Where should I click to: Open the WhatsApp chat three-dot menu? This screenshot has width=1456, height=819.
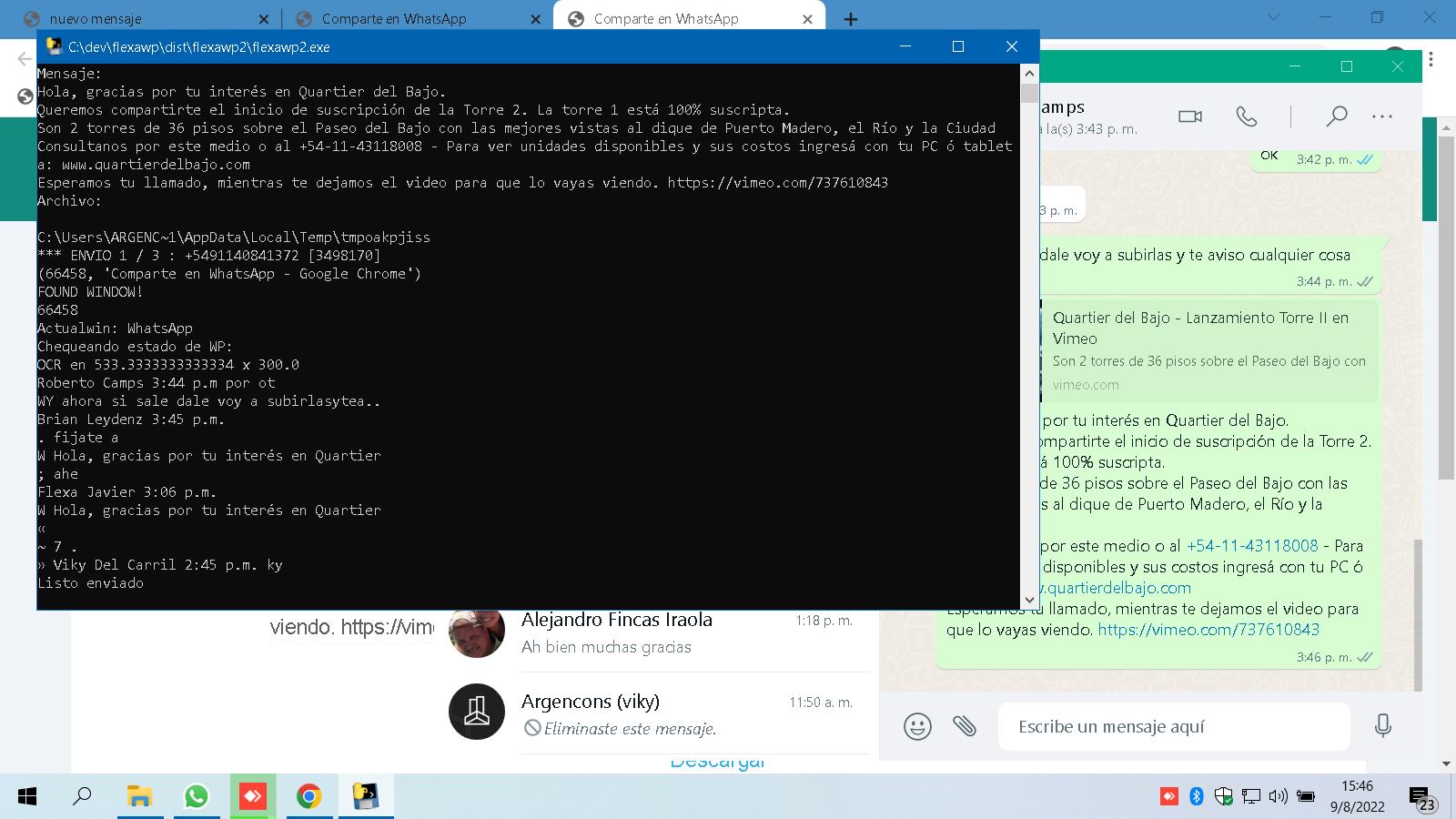(1382, 116)
